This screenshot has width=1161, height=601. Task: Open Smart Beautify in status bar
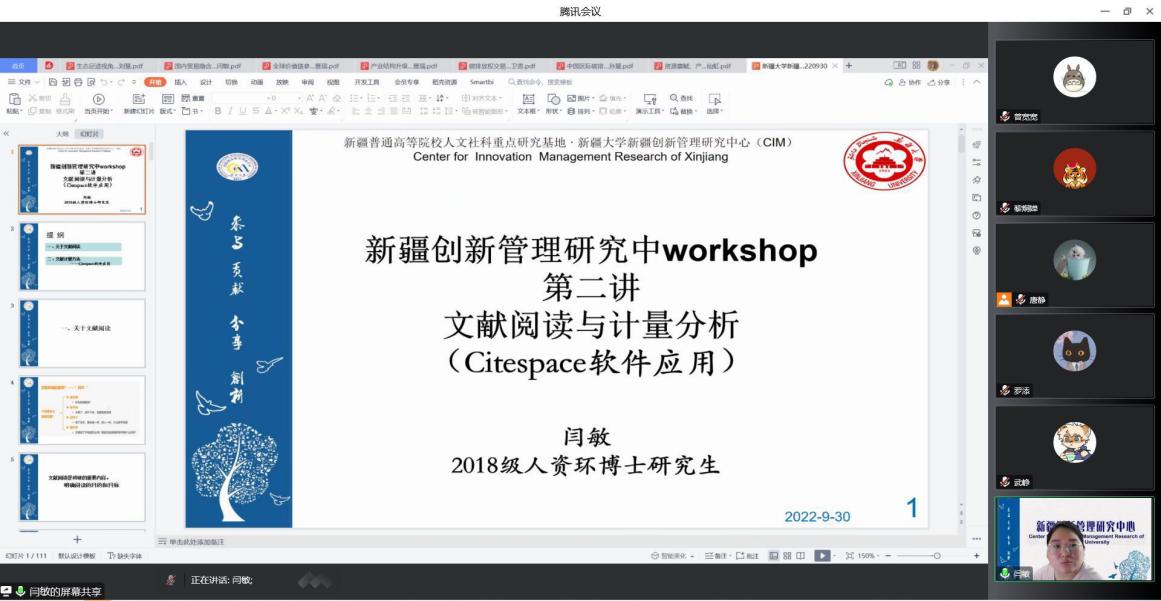pyautogui.click(x=672, y=556)
